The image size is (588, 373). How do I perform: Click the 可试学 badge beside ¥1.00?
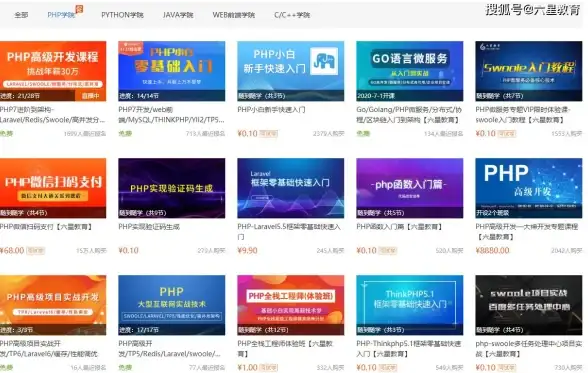pos(268,368)
